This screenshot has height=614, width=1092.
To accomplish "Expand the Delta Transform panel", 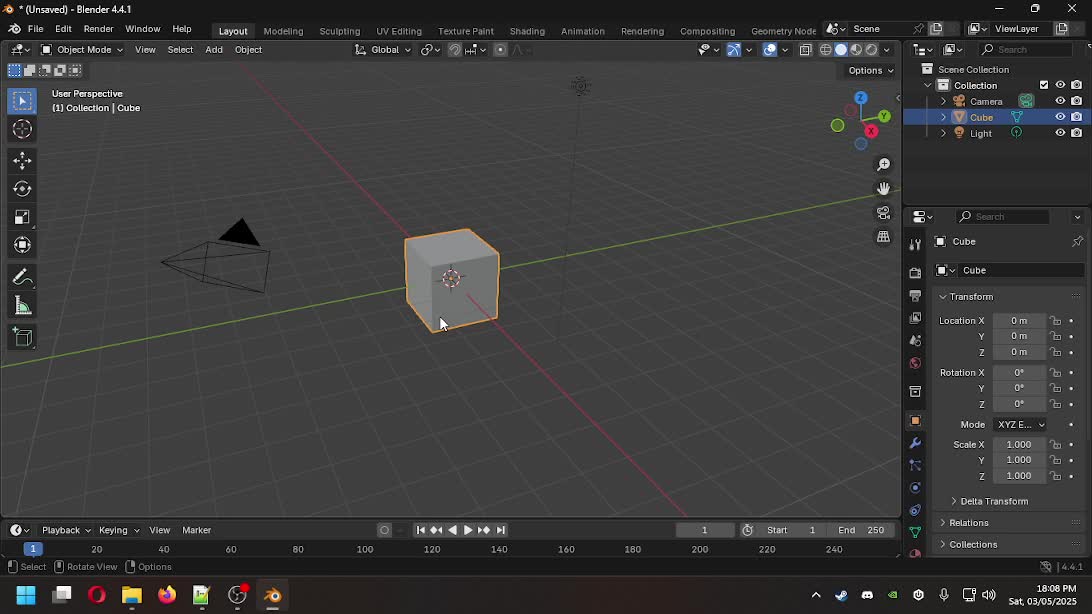I will point(993,501).
